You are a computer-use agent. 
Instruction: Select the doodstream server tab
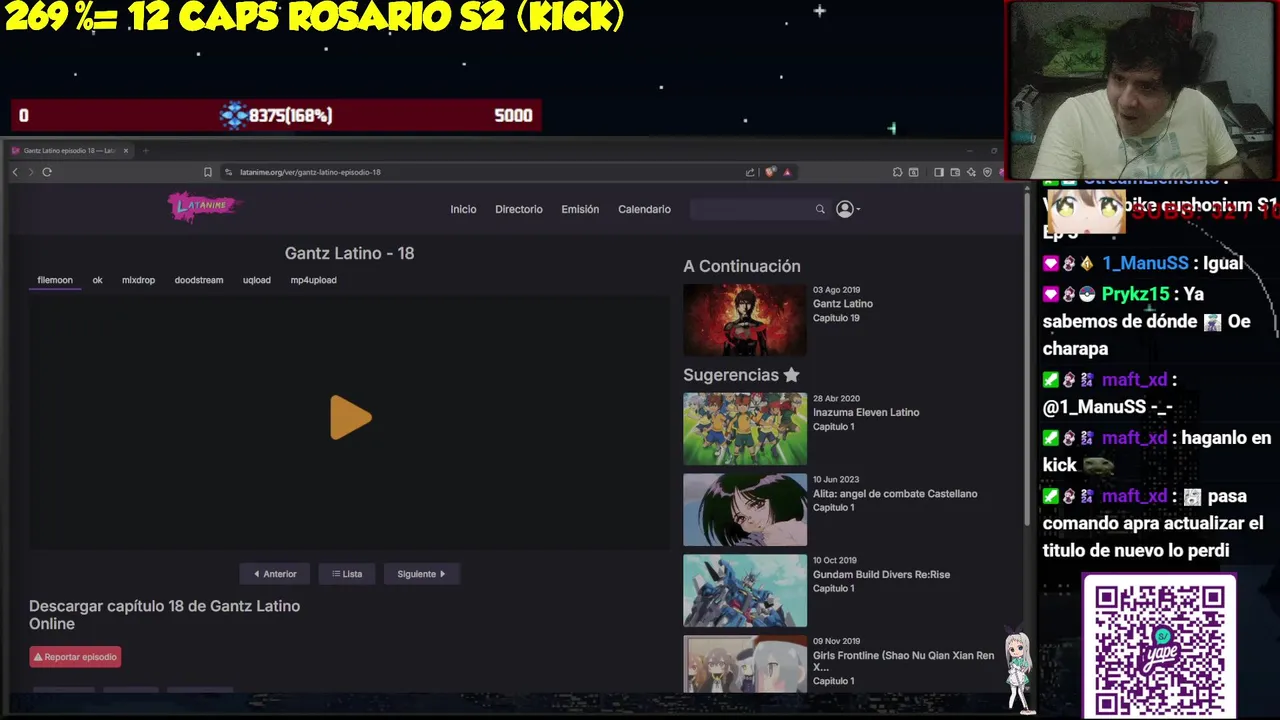pos(199,280)
